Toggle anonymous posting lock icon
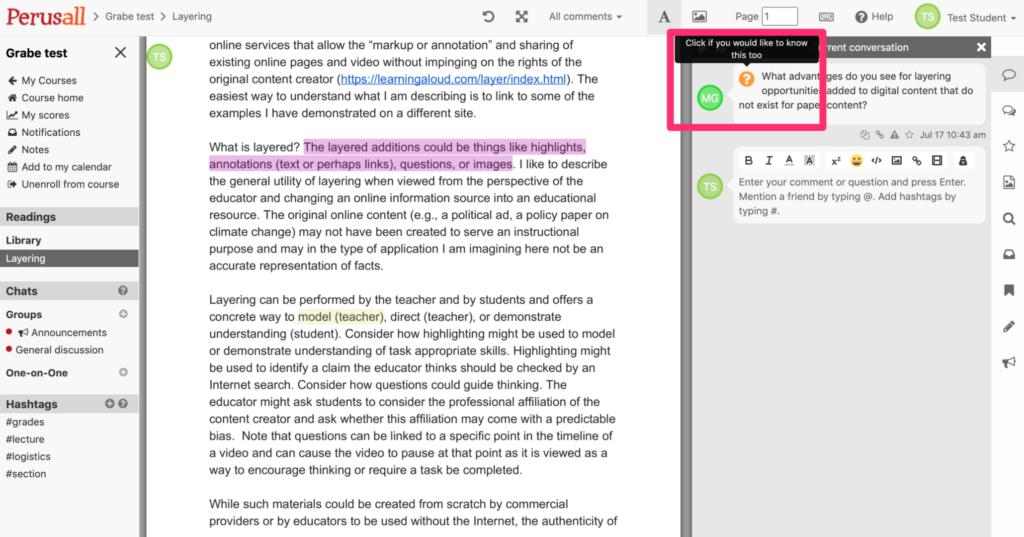Viewport: 1024px width, 537px height. point(963,160)
